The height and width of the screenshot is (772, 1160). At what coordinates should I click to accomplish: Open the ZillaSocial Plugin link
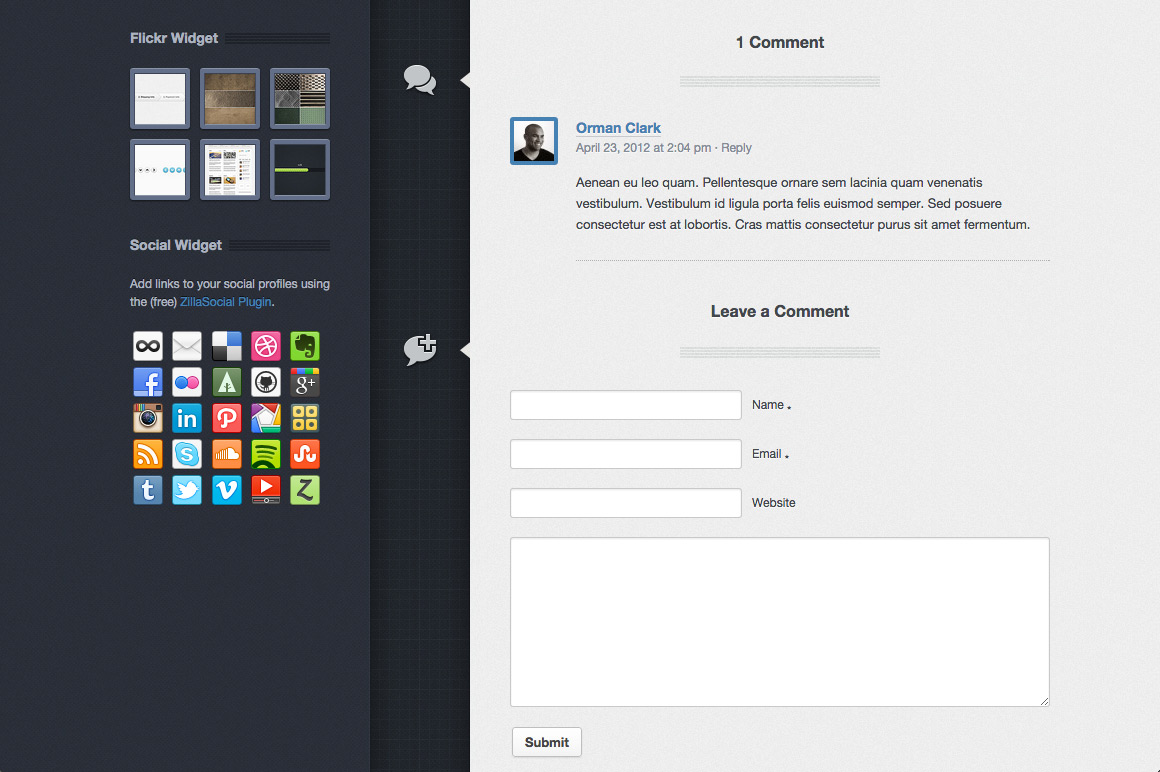(x=224, y=301)
